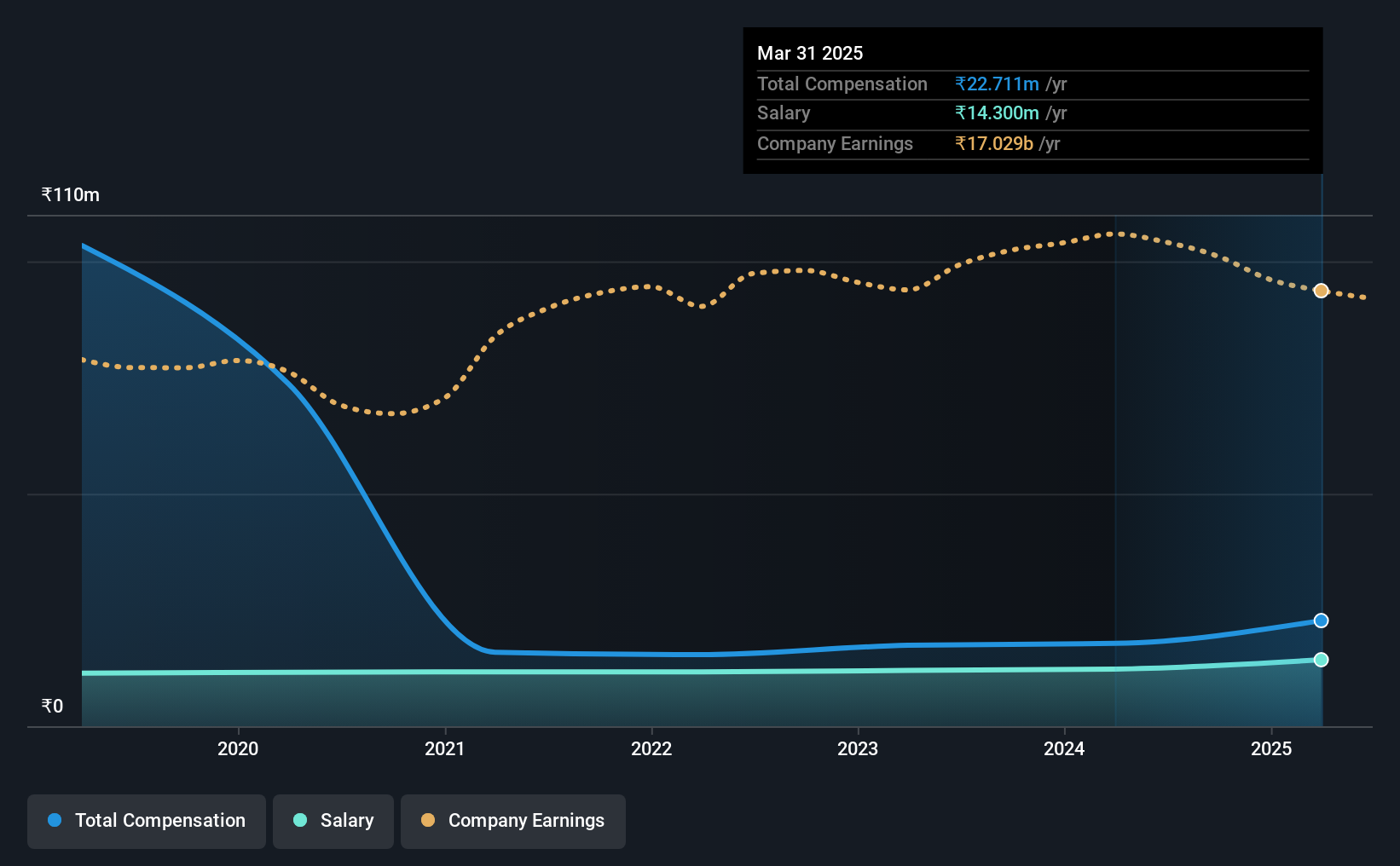The height and width of the screenshot is (866, 1400).
Task: Click the ₹17.029b company earnings value
Action: pos(994,143)
